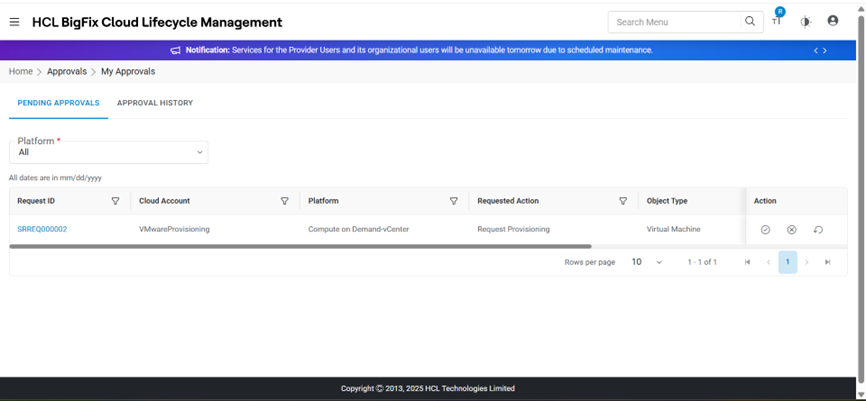Click the 1 - 1 of 1 count
The width and height of the screenshot is (866, 401).
pyautogui.click(x=702, y=262)
